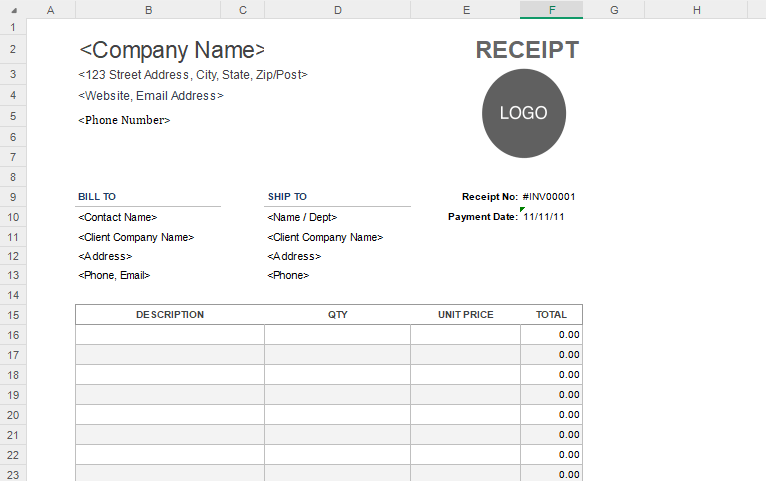Screen dimensions: 766x481
Task: Click the <Website, Email Address> cell
Action: (151, 96)
